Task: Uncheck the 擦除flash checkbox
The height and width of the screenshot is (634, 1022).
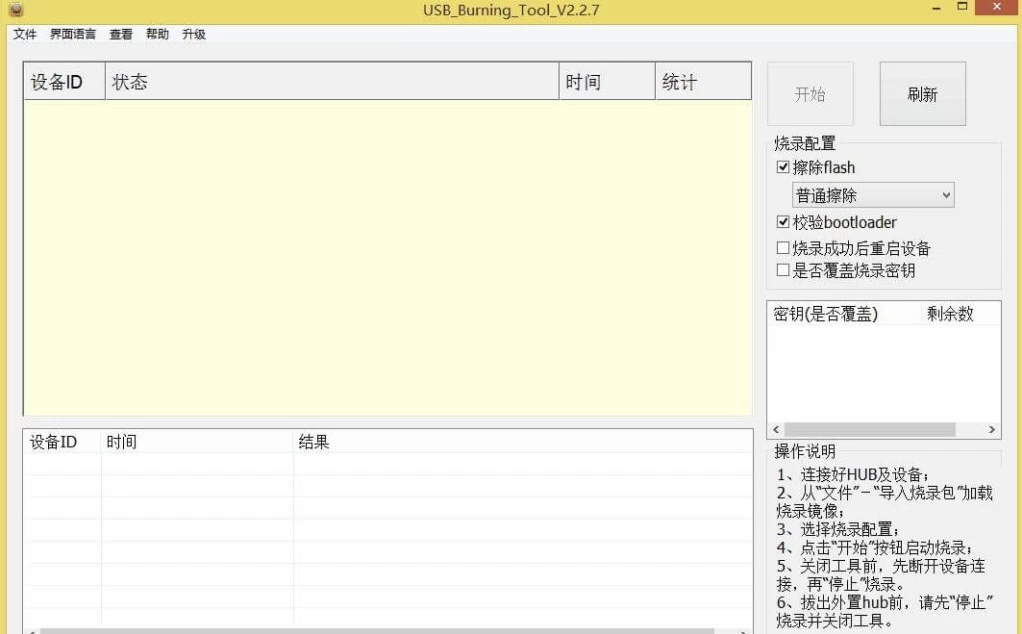Action: [784, 168]
